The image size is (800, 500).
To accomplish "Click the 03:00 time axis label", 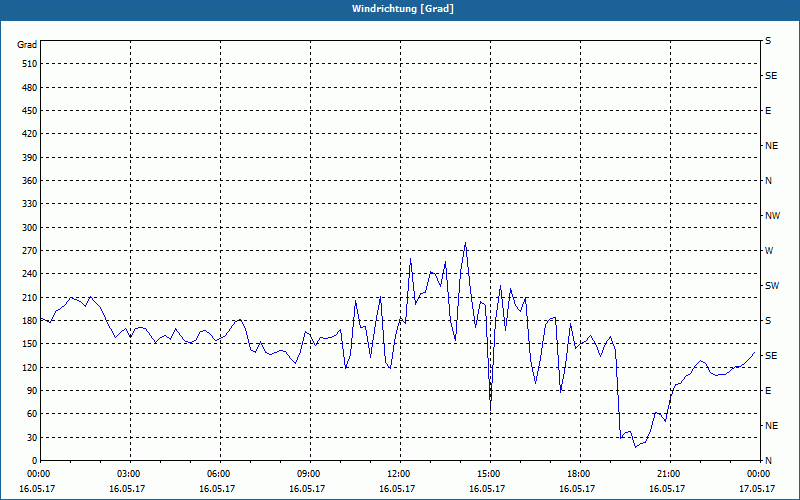I will coord(131,474).
